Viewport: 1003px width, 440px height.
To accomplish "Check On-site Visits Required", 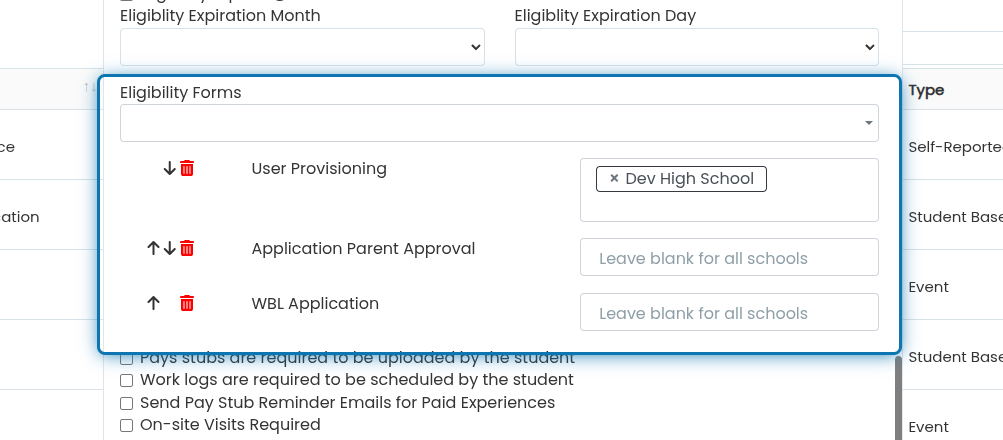I will pos(127,425).
